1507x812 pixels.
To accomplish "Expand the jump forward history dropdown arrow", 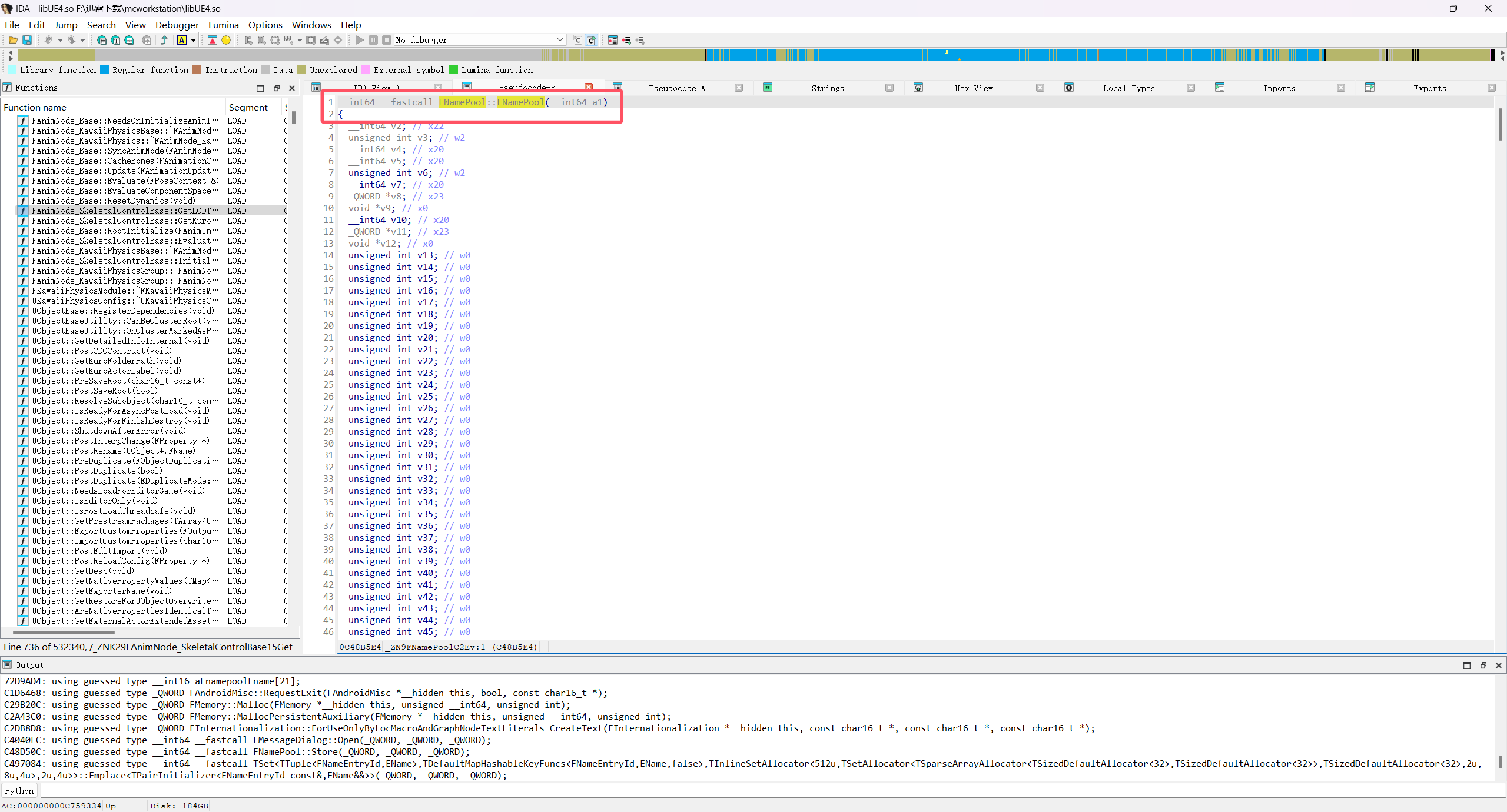I will (x=83, y=40).
